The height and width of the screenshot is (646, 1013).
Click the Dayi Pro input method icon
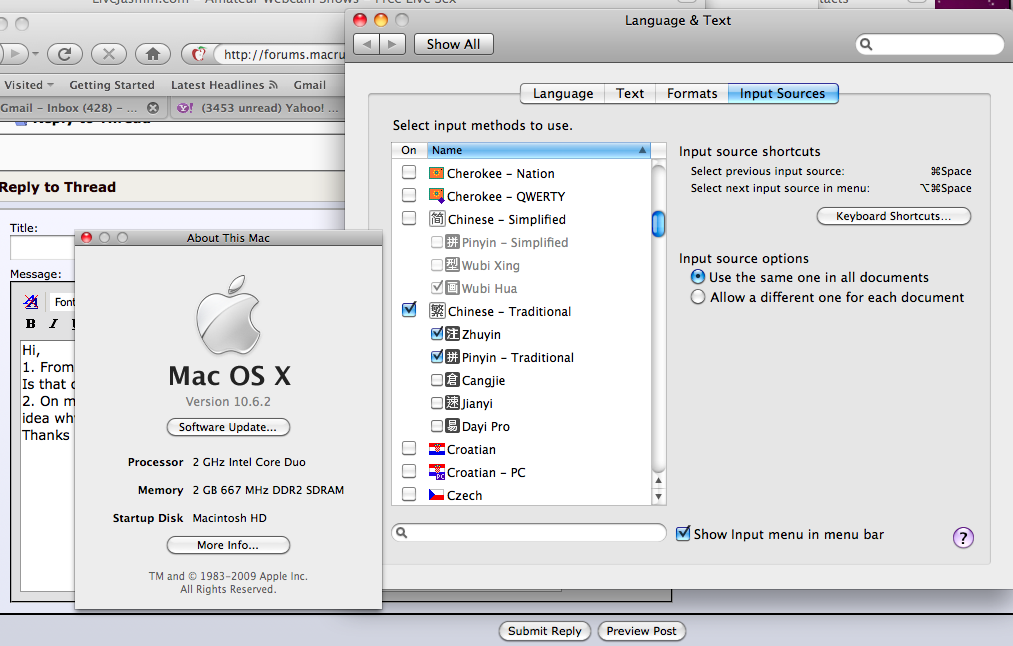tap(452, 426)
